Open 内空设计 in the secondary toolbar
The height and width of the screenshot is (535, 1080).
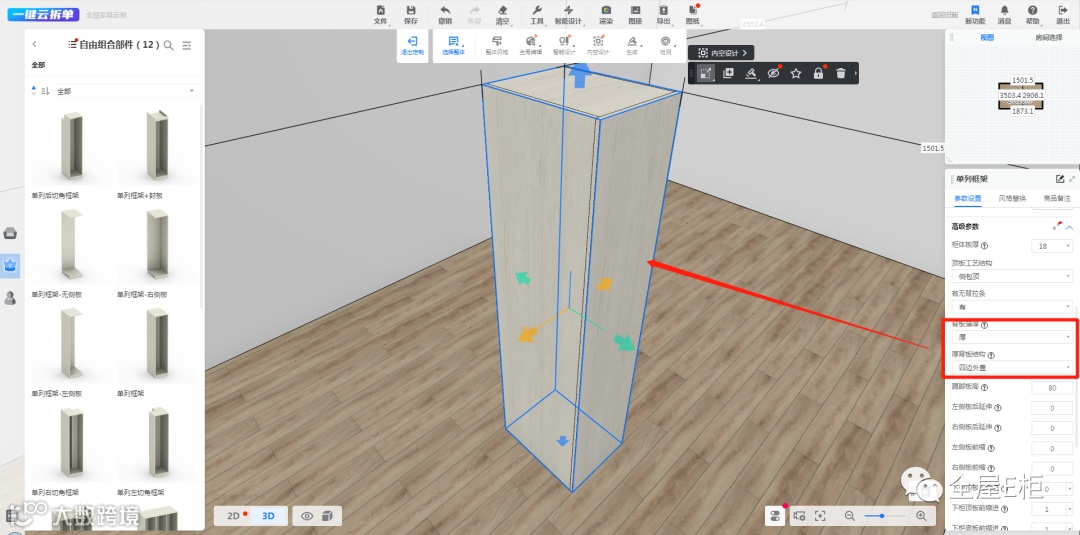pos(598,45)
